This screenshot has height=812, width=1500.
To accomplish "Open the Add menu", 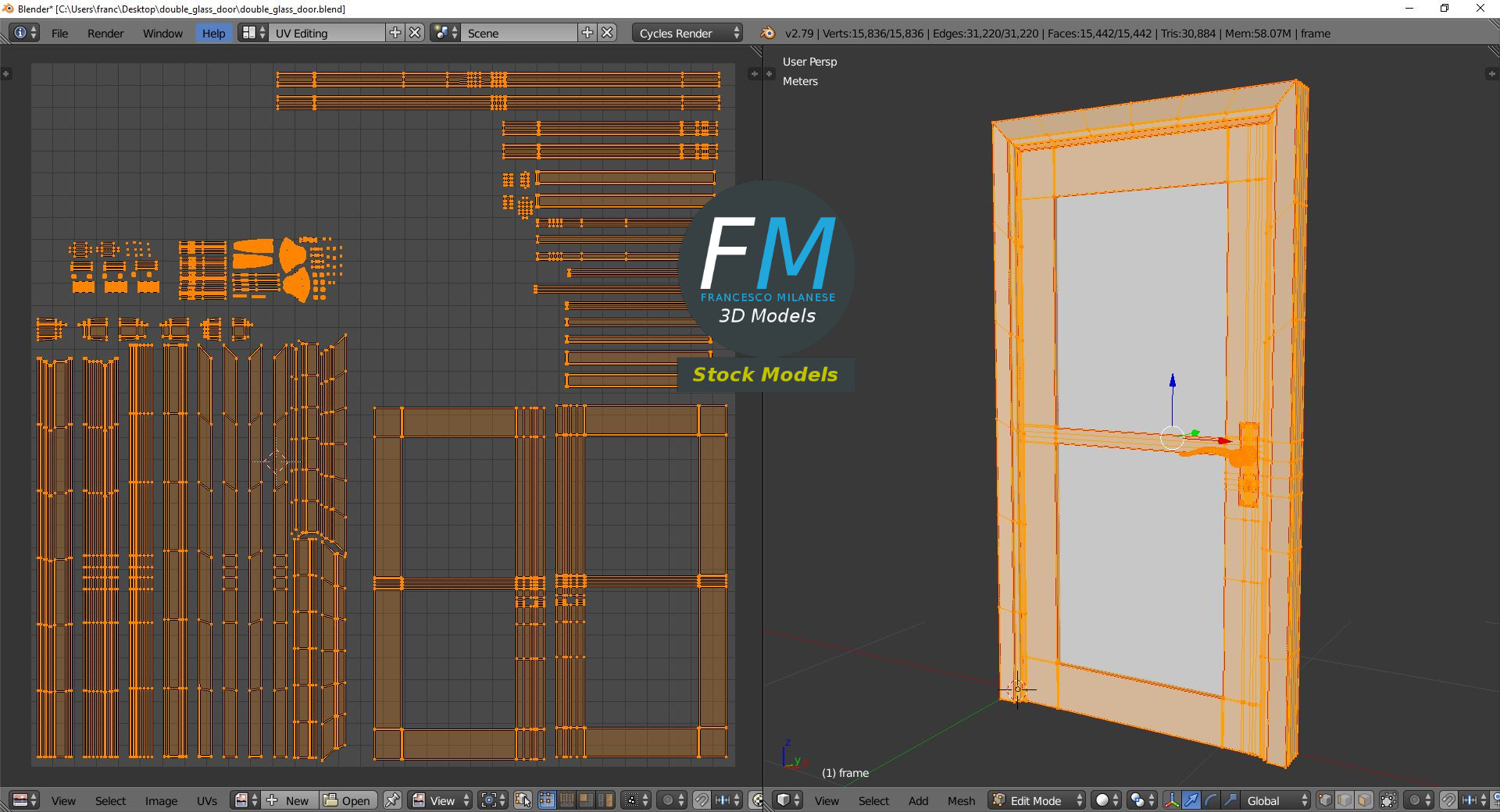I will tap(918, 800).
